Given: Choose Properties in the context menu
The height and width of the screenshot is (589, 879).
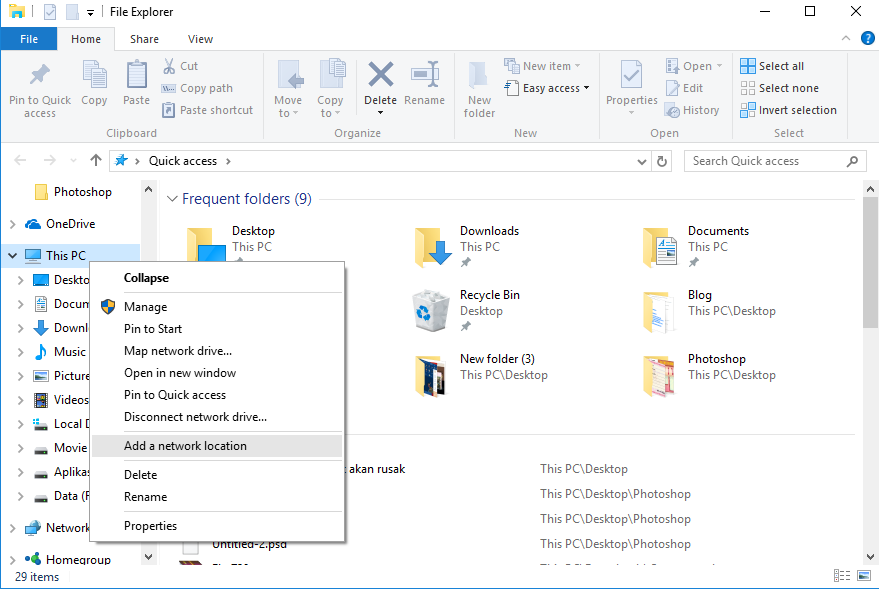Looking at the screenshot, I should tap(217, 526).
